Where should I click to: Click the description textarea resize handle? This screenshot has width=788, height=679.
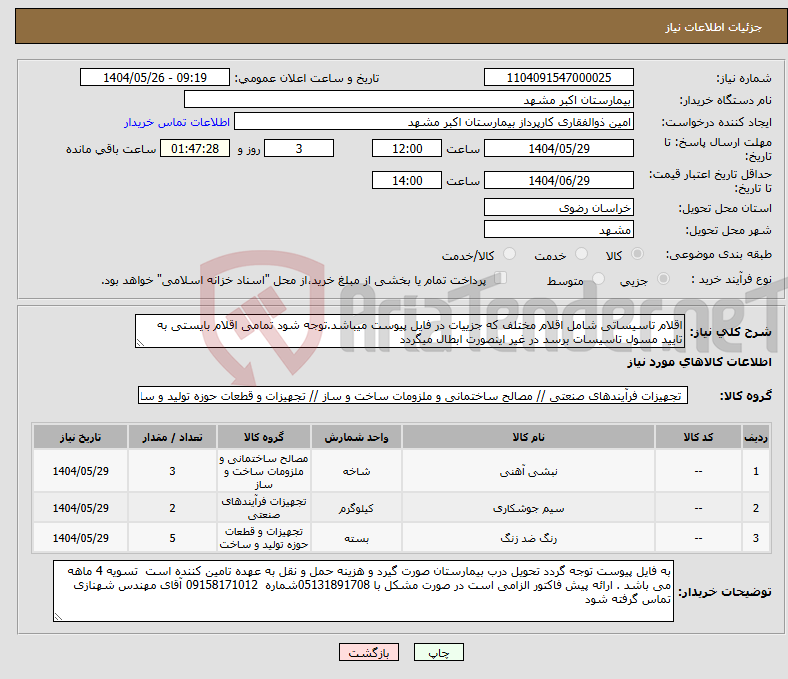point(140,343)
